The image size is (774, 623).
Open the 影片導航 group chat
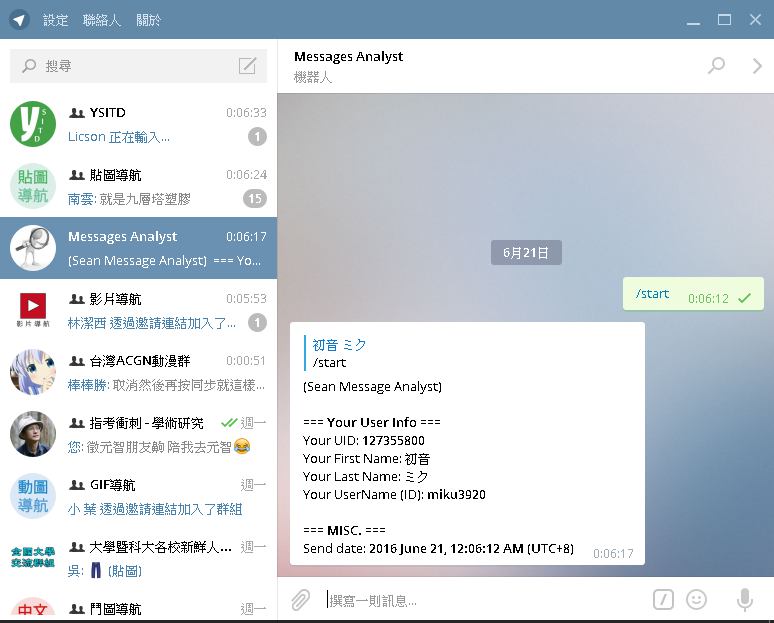coord(138,310)
